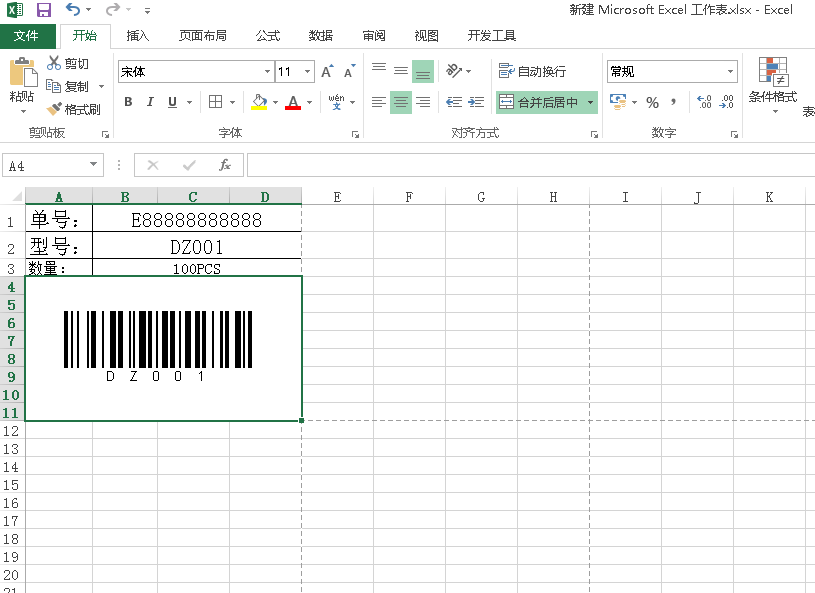Click the Excel application icon
815x593 pixels.
[15, 10]
